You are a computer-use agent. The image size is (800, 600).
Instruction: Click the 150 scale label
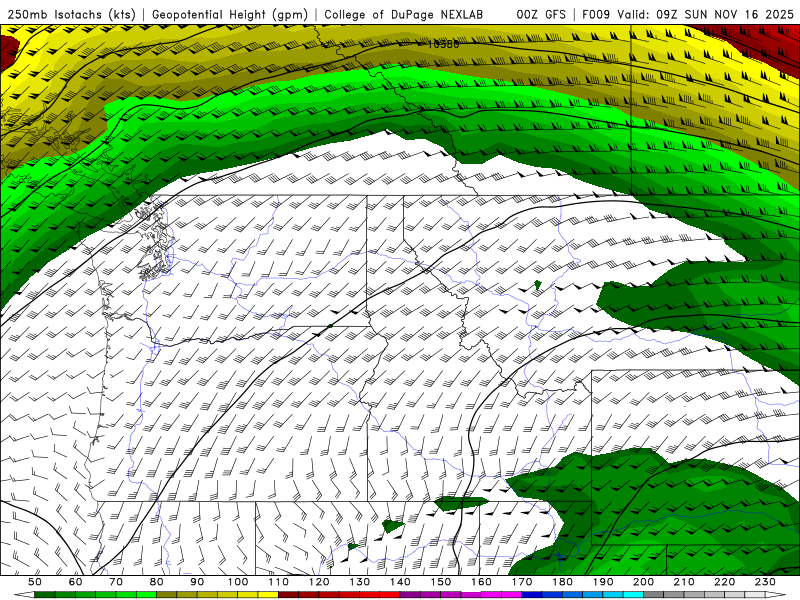click(x=441, y=582)
